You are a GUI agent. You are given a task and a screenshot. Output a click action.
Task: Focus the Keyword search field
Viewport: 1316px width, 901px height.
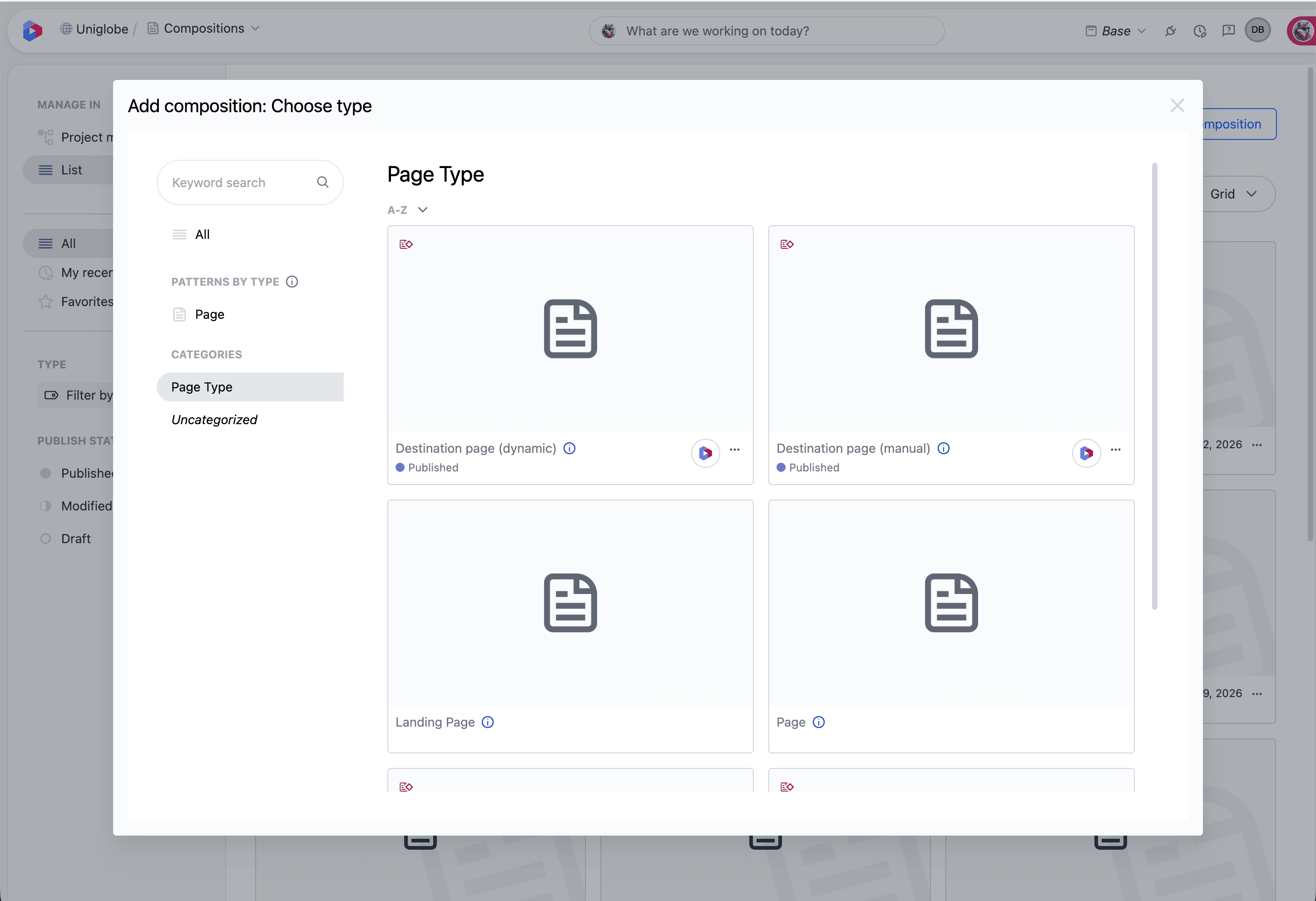(250, 183)
